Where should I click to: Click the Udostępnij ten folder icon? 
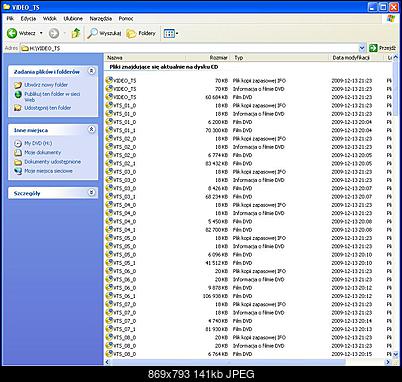point(18,108)
